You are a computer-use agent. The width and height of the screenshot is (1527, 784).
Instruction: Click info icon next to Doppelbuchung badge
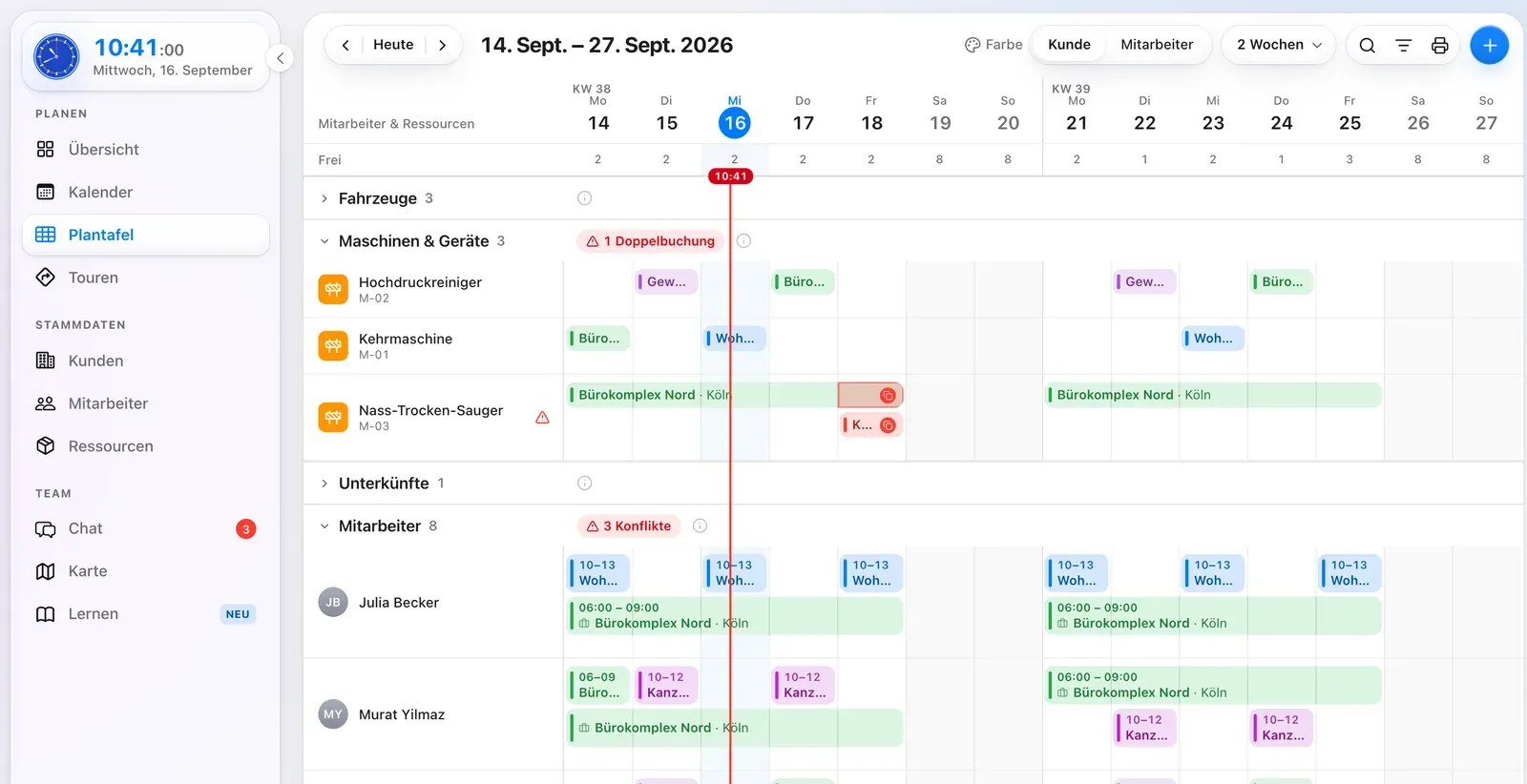[x=743, y=241]
